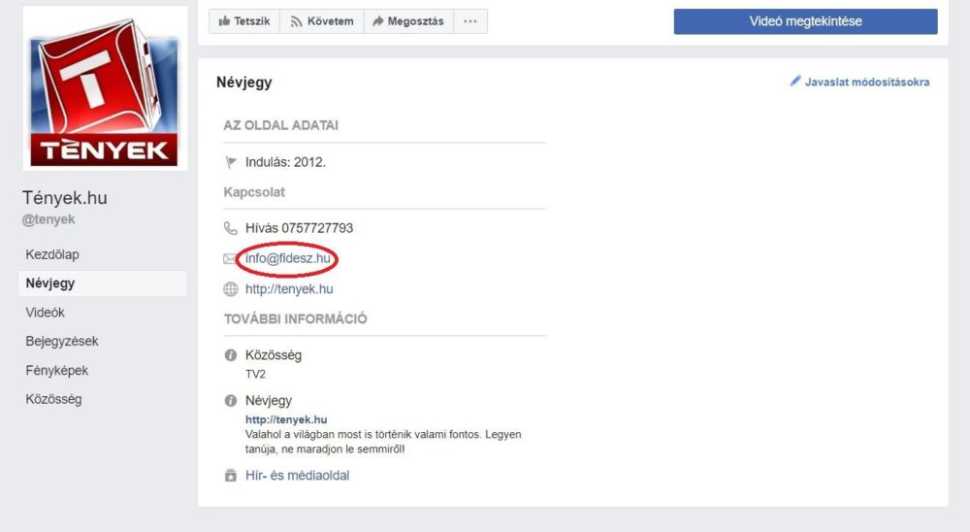
Task: Click the 'Valahol a világban' description text
Action: 383,442
